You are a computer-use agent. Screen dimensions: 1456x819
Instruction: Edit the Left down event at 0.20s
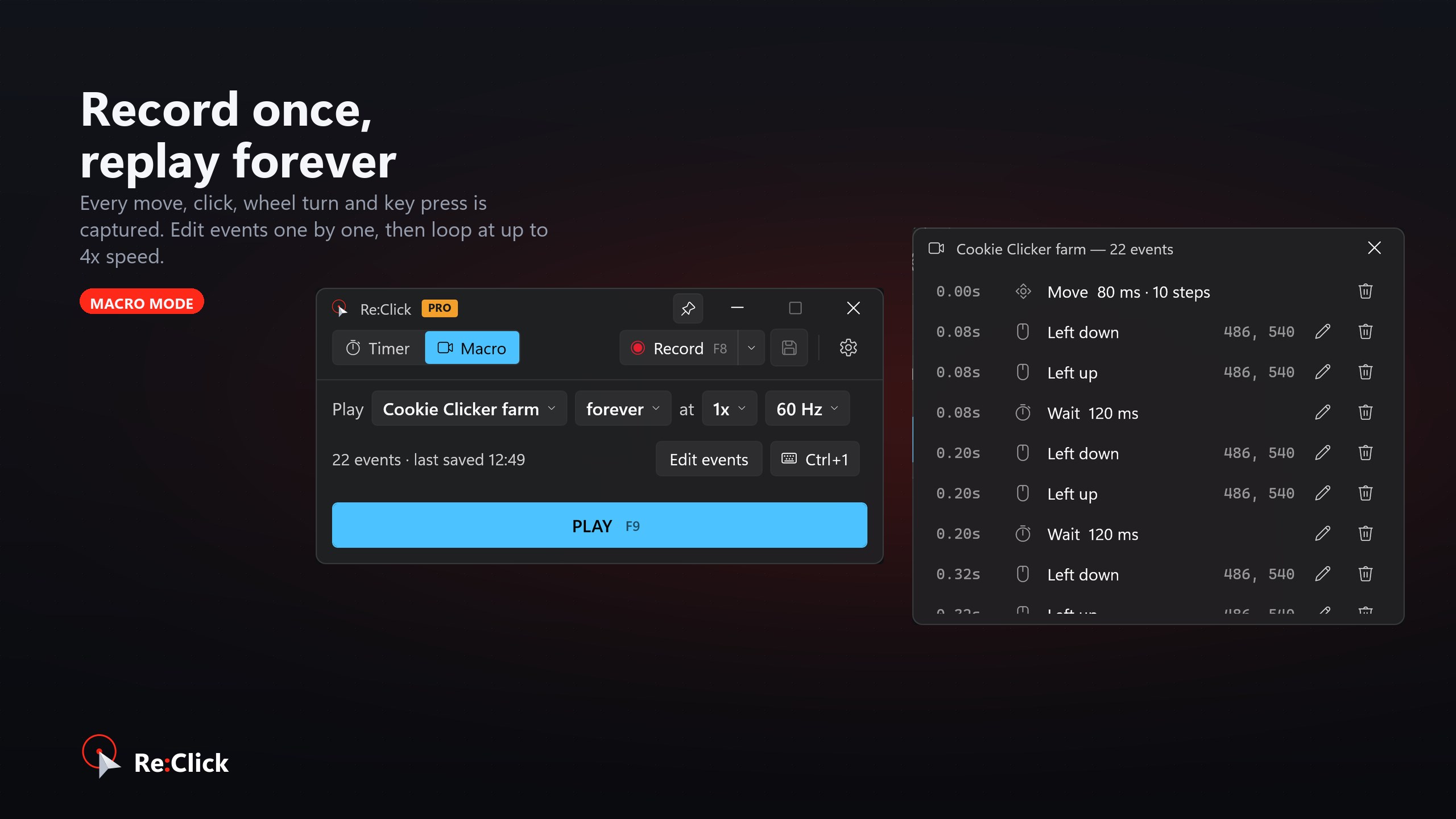tap(1322, 453)
